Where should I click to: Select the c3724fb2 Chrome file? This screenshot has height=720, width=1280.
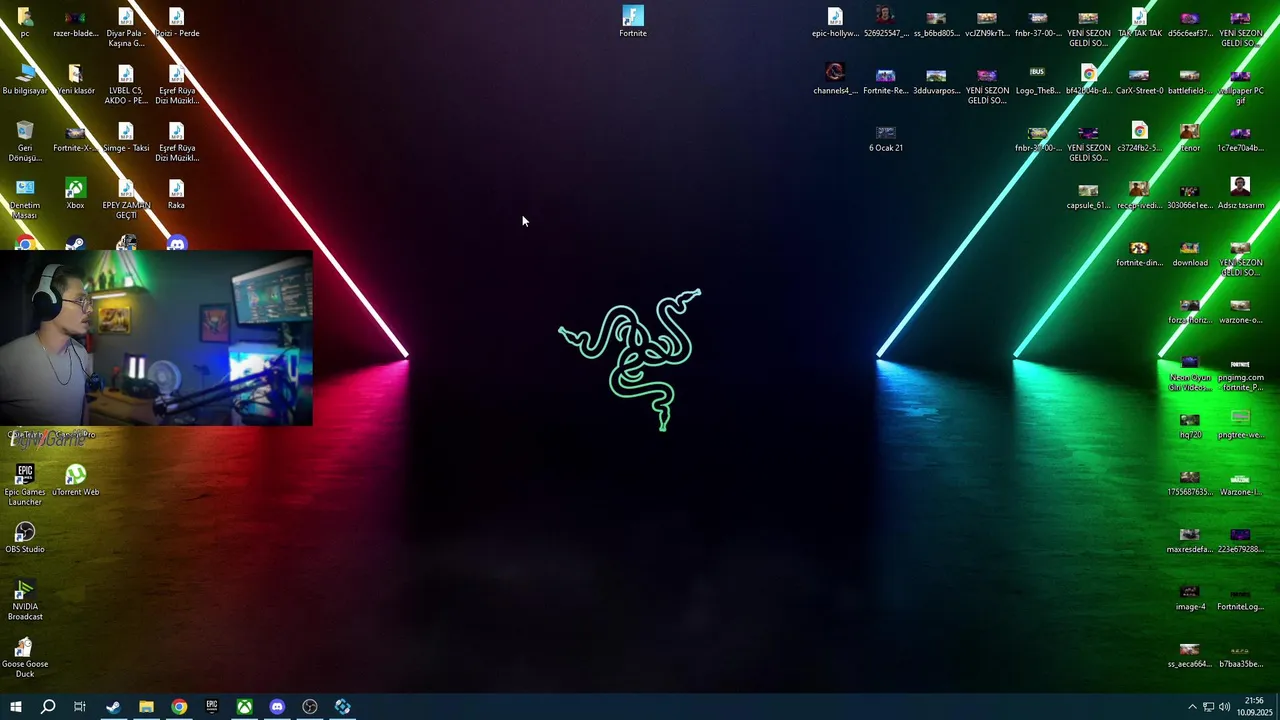pyautogui.click(x=1140, y=137)
